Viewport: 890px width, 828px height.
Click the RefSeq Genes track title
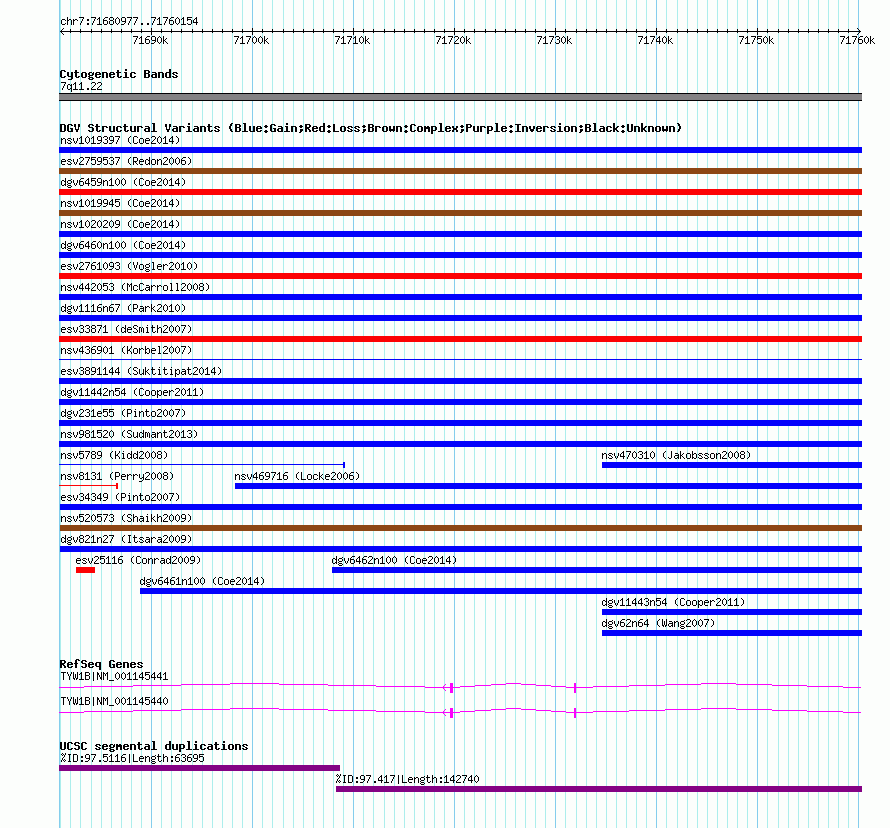point(101,664)
